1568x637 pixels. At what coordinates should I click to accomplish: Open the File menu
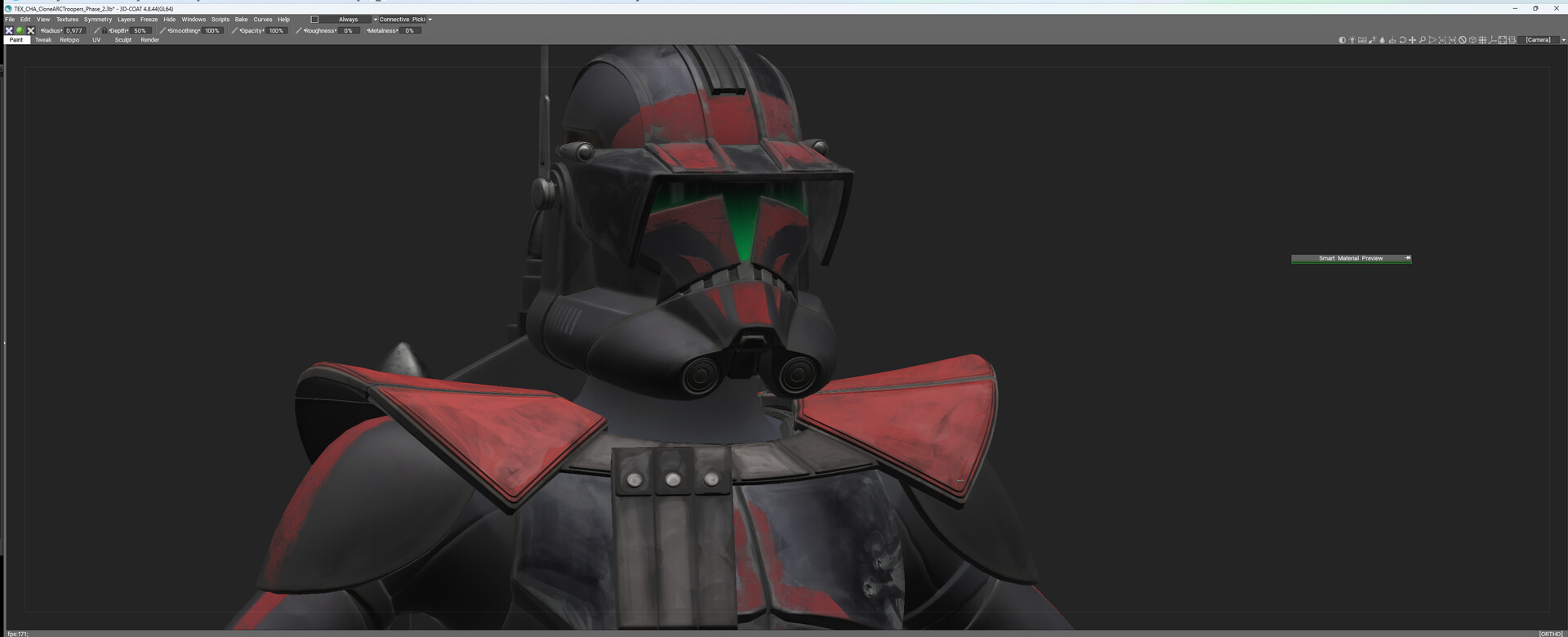(10, 20)
